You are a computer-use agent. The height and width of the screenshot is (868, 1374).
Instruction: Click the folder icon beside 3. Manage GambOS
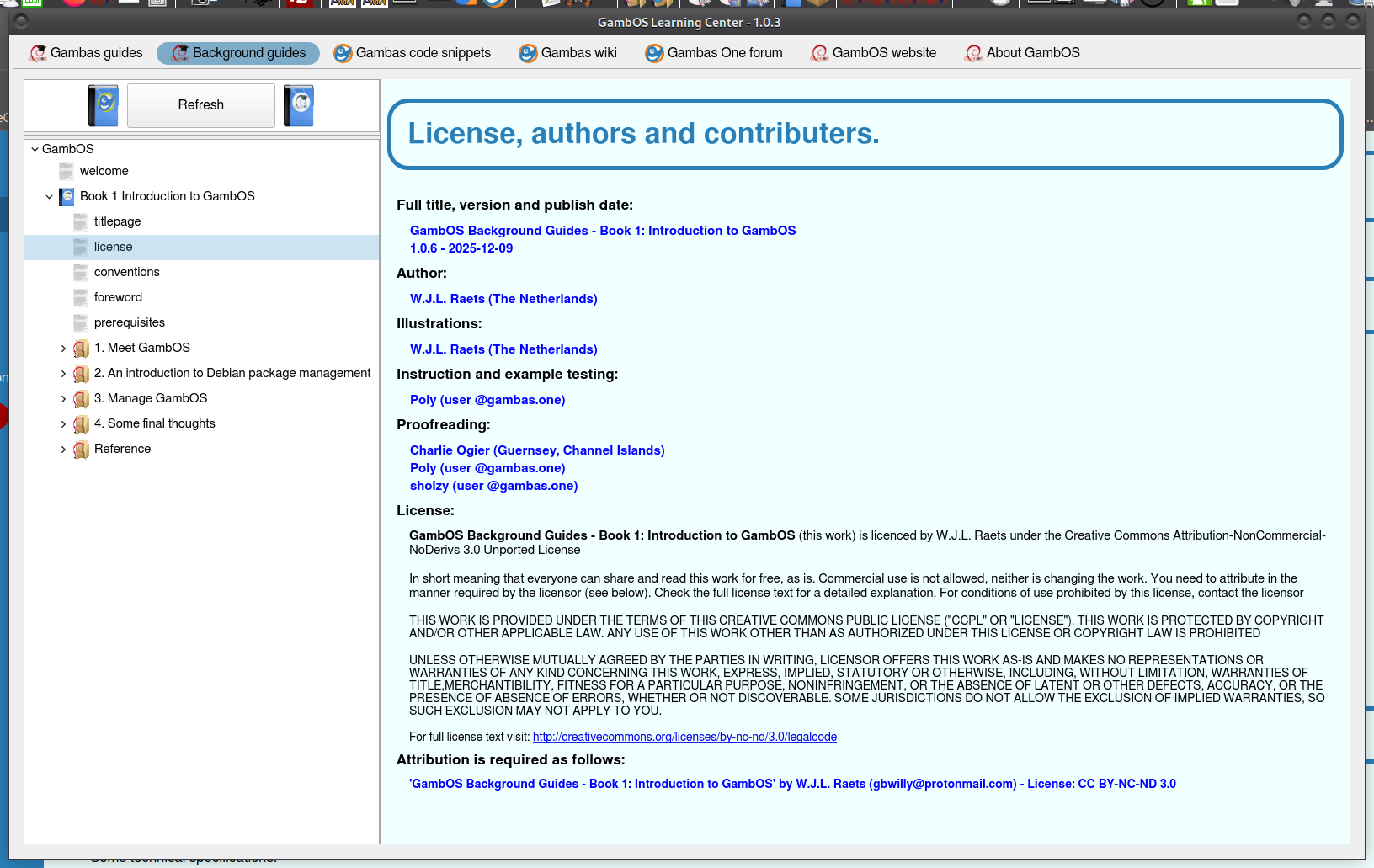(81, 398)
